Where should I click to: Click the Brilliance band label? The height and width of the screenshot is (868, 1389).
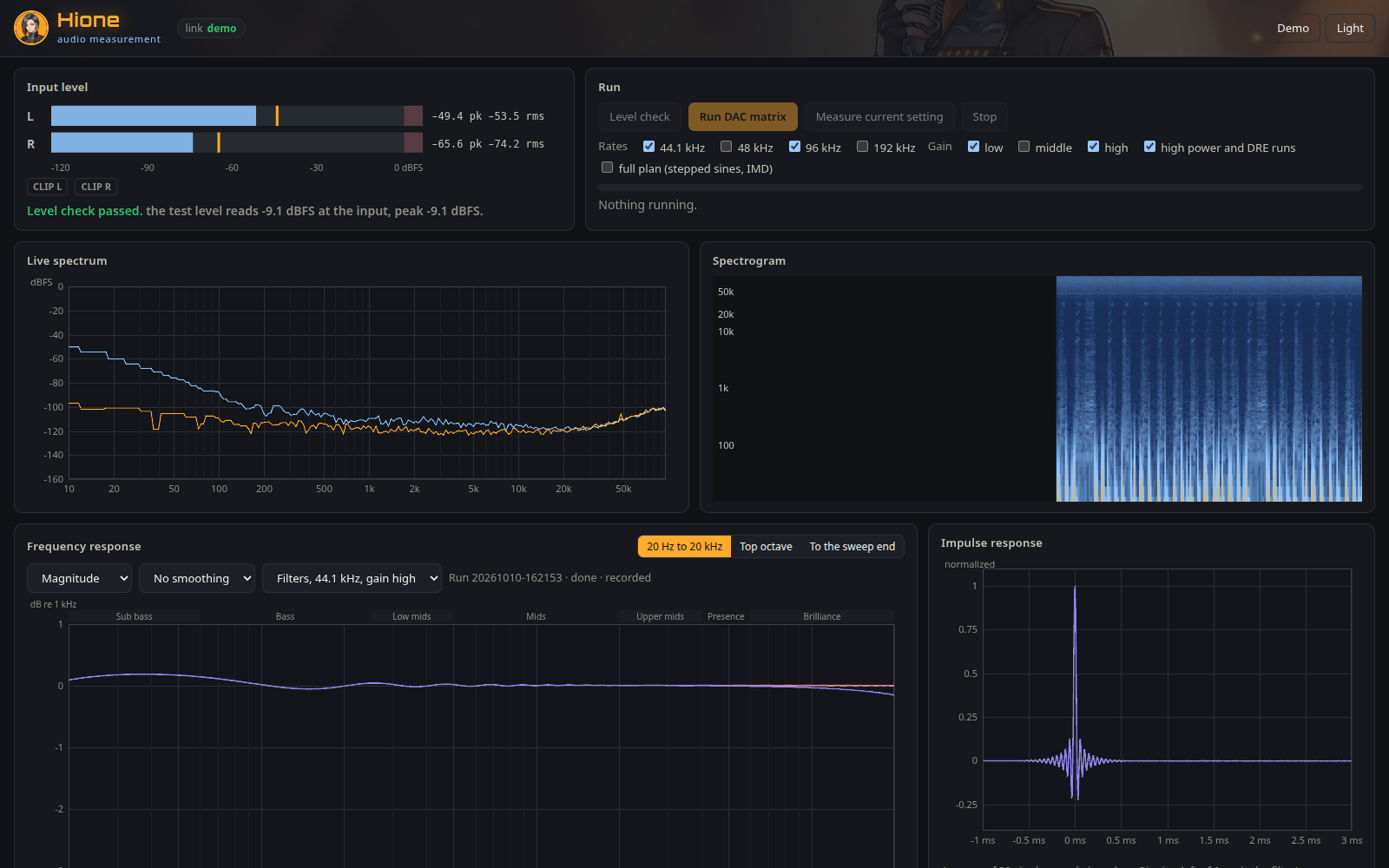(822, 616)
